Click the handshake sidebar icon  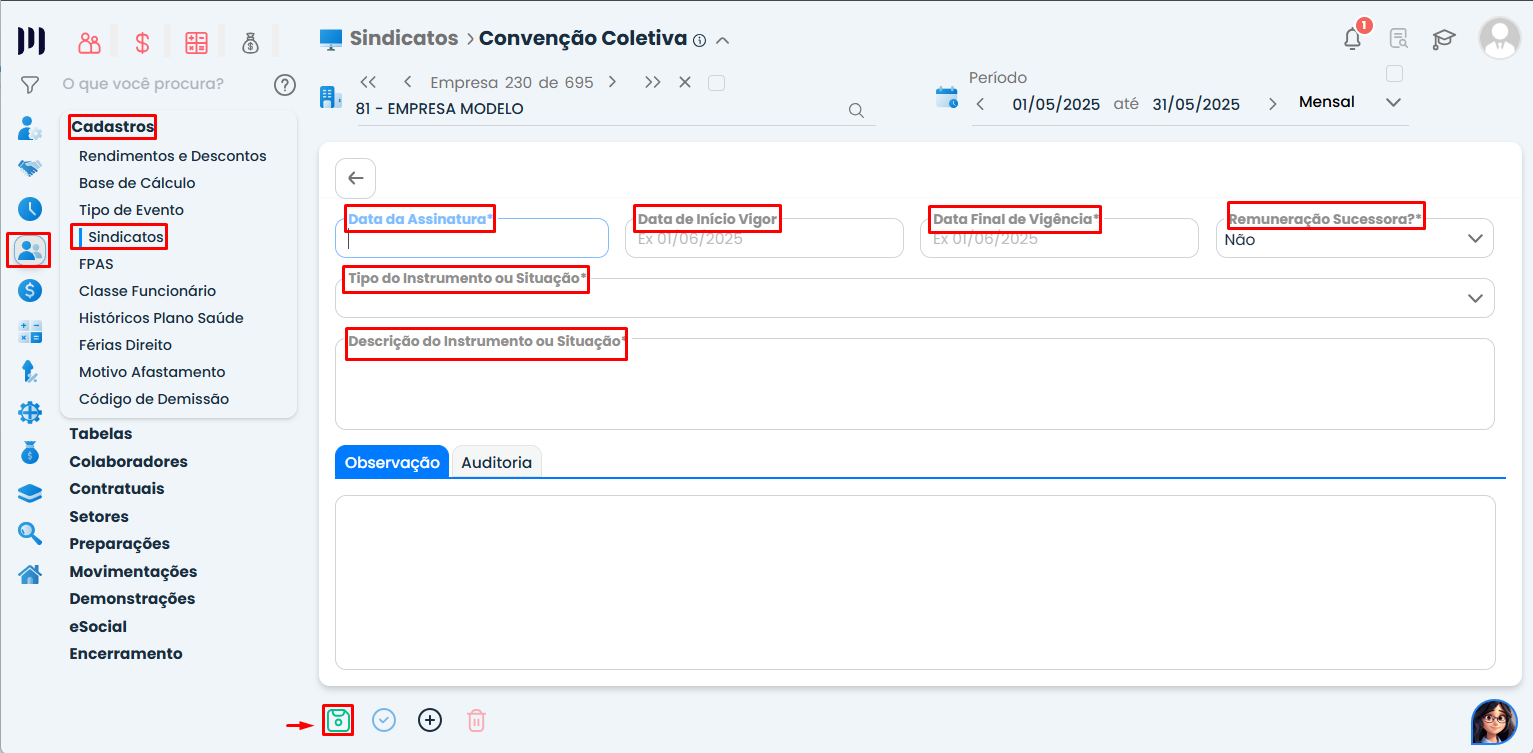click(30, 168)
